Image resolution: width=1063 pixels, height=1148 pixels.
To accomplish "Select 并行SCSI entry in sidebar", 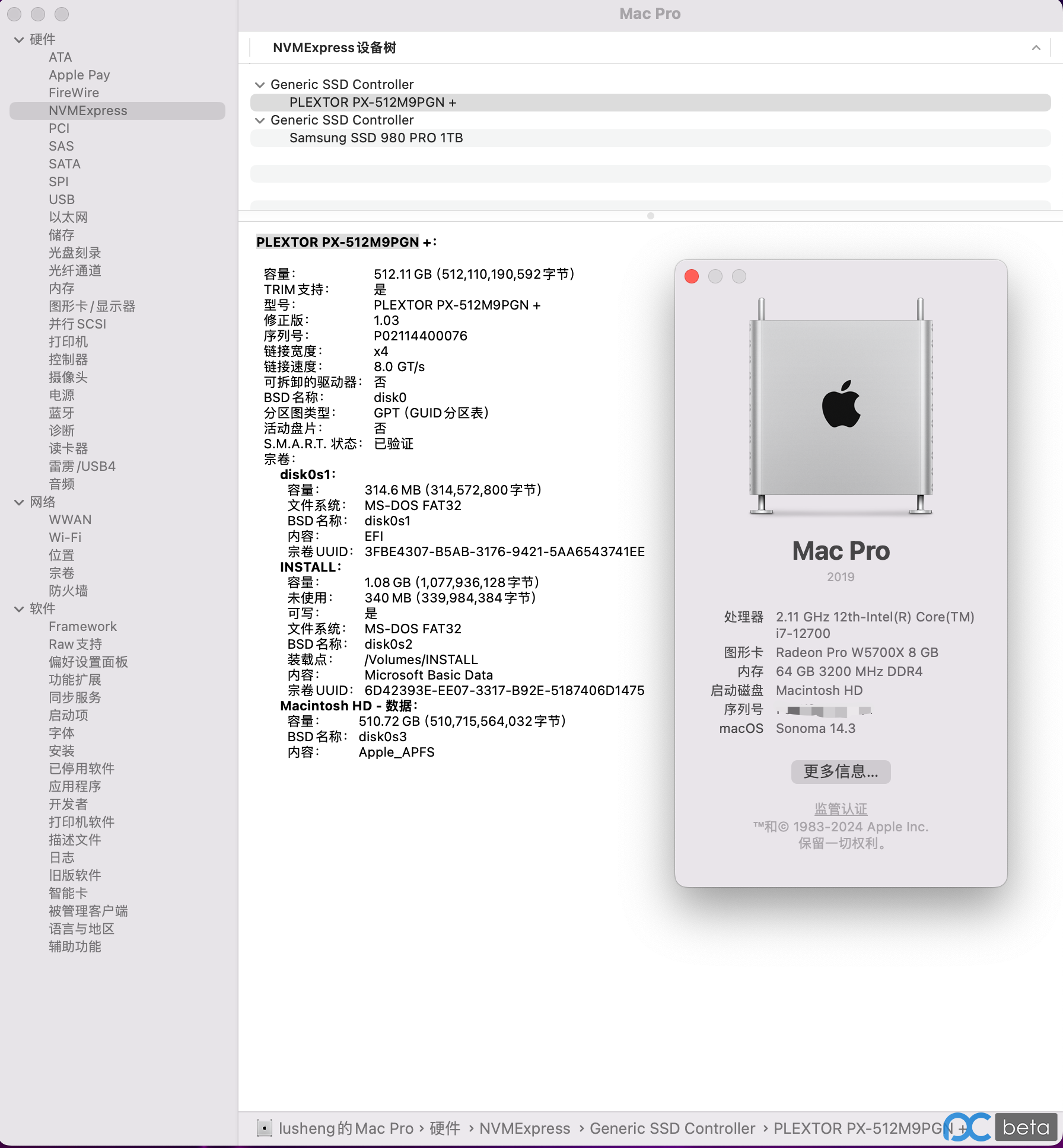I will click(x=78, y=324).
